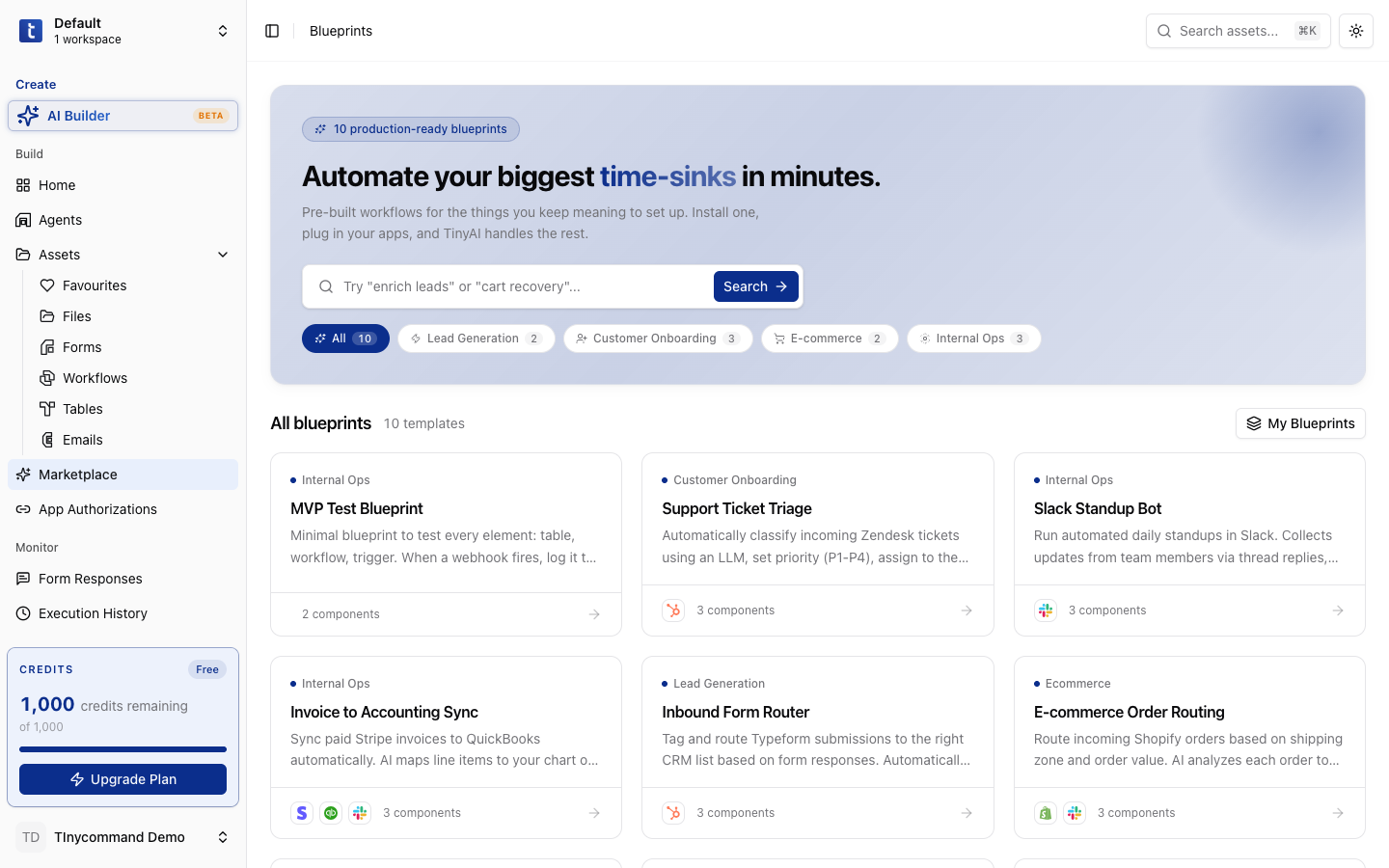Open the Inbound Form Router blueprint title
The height and width of the screenshot is (868, 1389).
736,712
